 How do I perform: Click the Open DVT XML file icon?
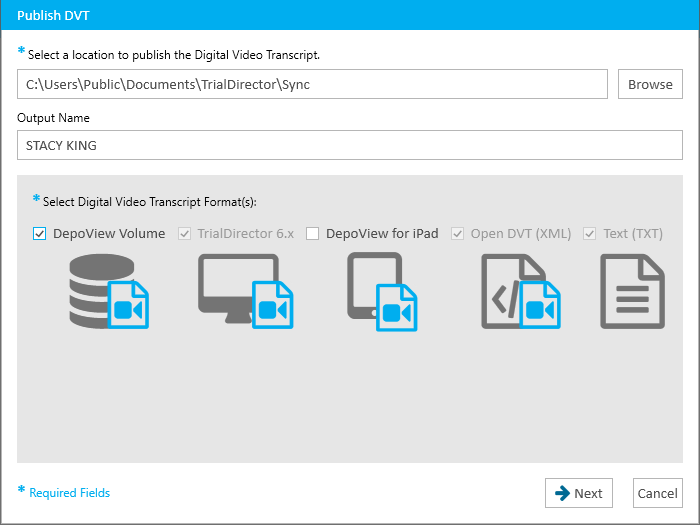(x=521, y=292)
